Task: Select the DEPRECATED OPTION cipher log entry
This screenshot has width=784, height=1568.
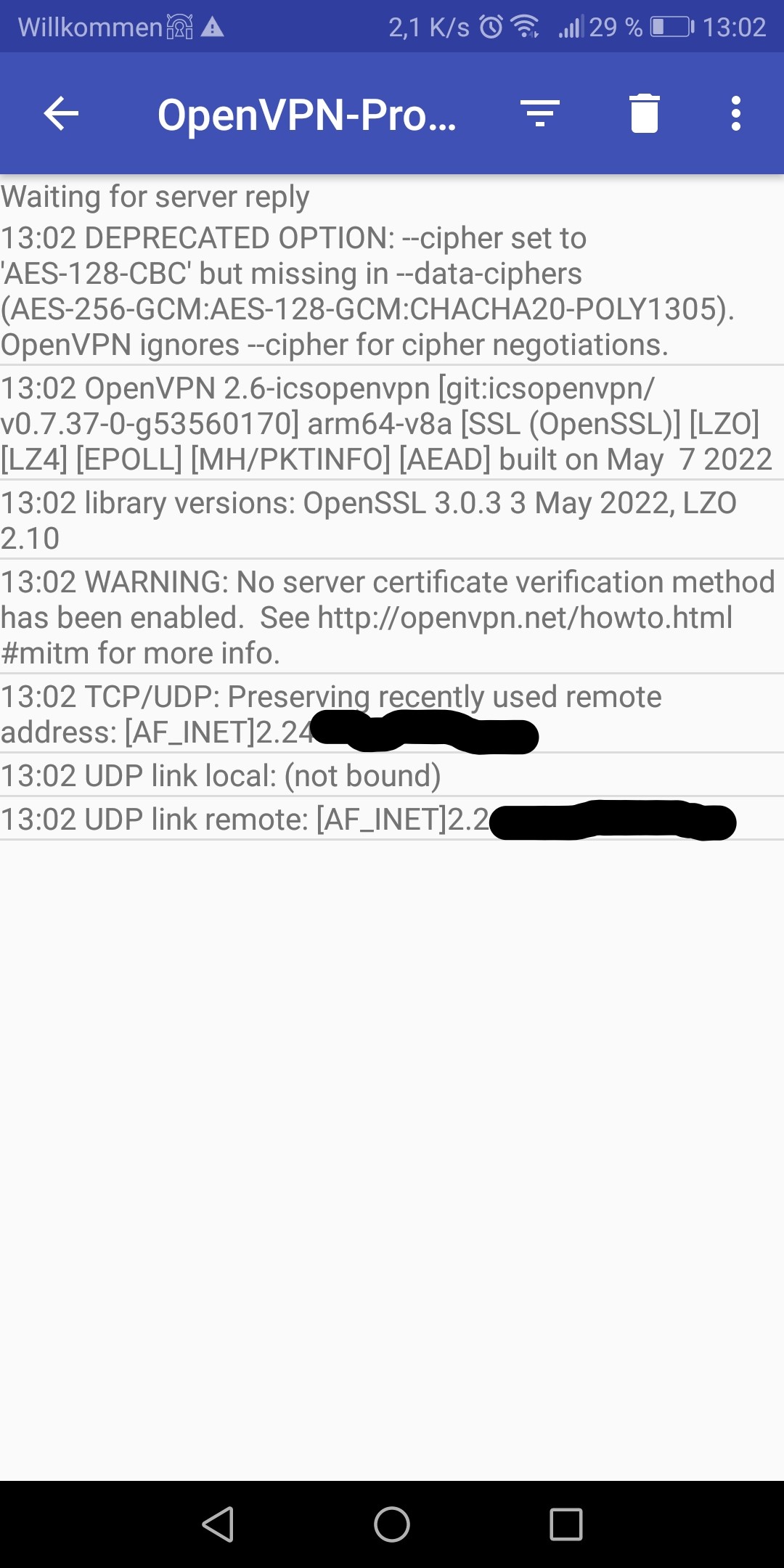Action: [x=392, y=290]
